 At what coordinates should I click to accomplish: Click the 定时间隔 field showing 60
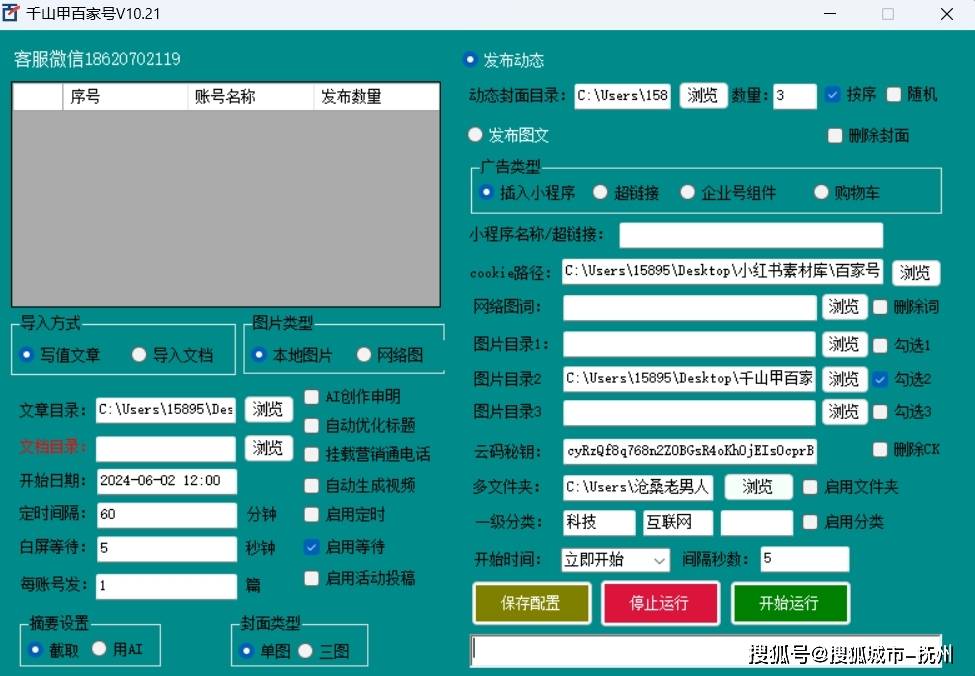[167, 514]
